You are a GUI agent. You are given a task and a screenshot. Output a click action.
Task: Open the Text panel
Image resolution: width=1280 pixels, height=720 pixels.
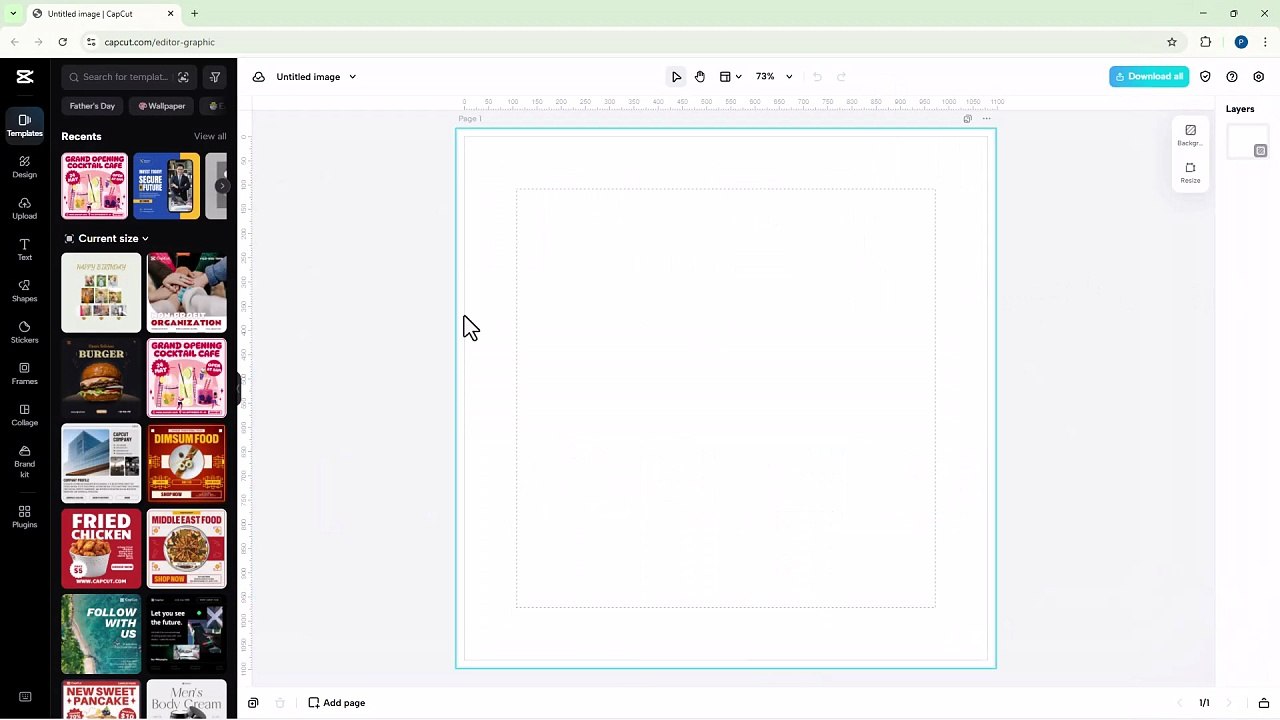pos(24,250)
